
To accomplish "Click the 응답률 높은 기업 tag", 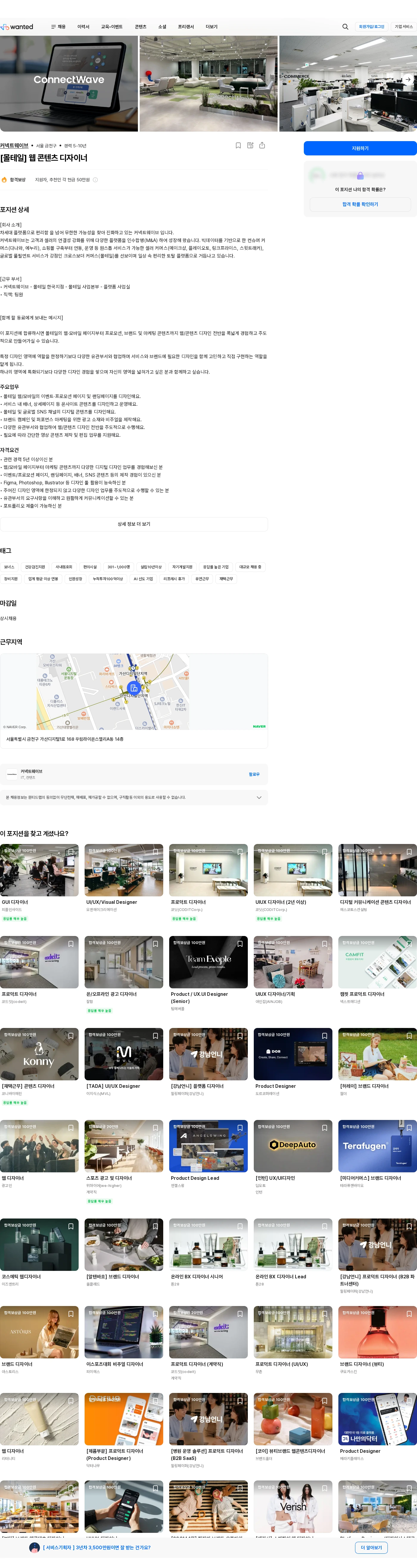I will (216, 567).
